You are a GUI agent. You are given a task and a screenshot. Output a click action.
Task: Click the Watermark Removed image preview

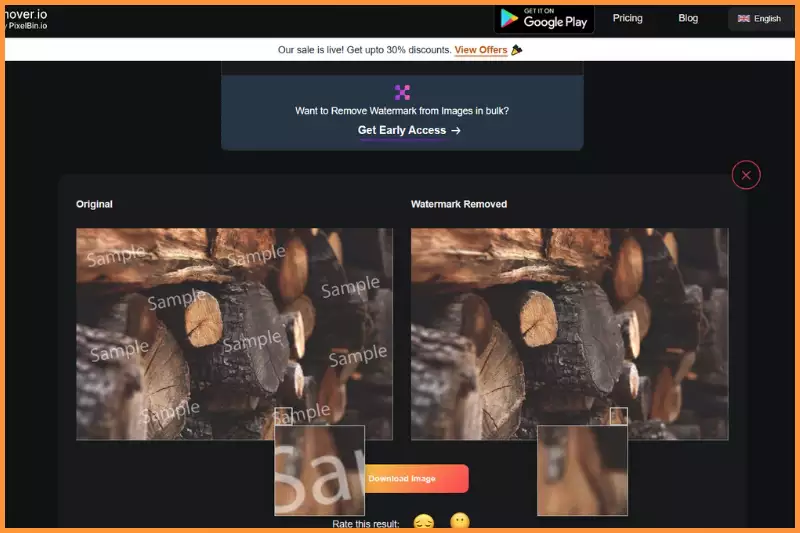tap(569, 334)
